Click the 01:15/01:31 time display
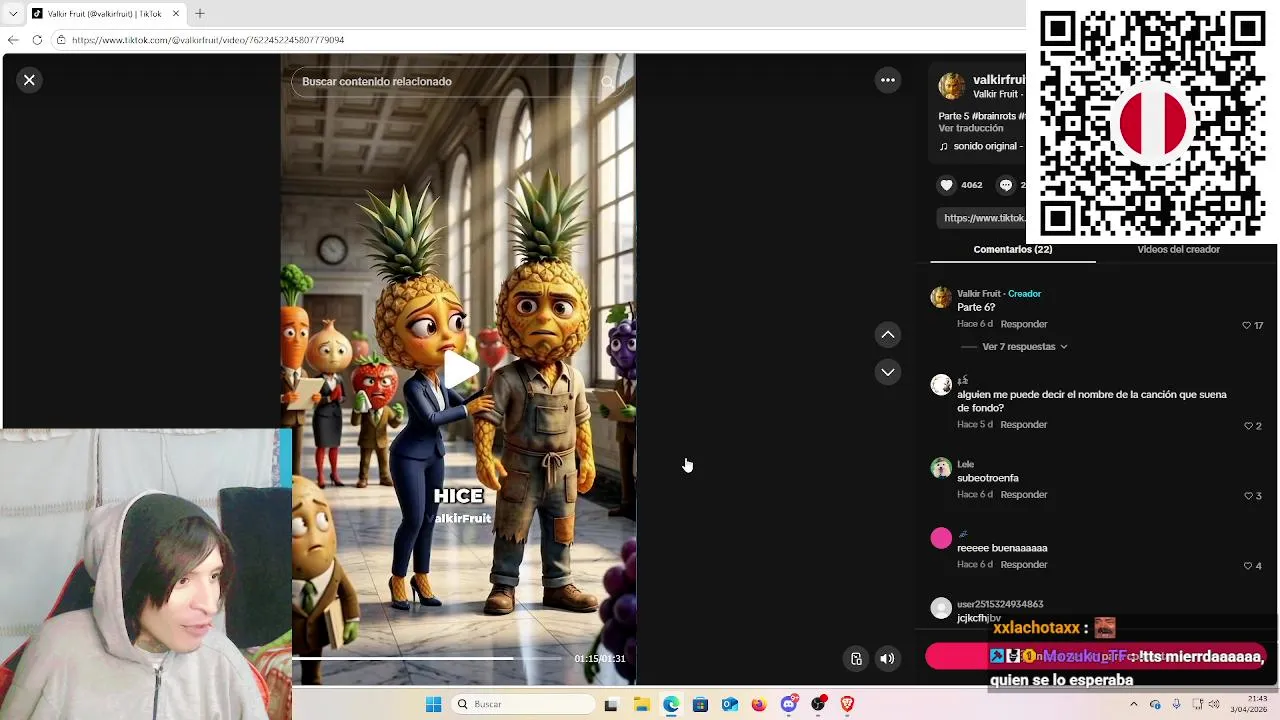The image size is (1280, 720). pos(599,658)
